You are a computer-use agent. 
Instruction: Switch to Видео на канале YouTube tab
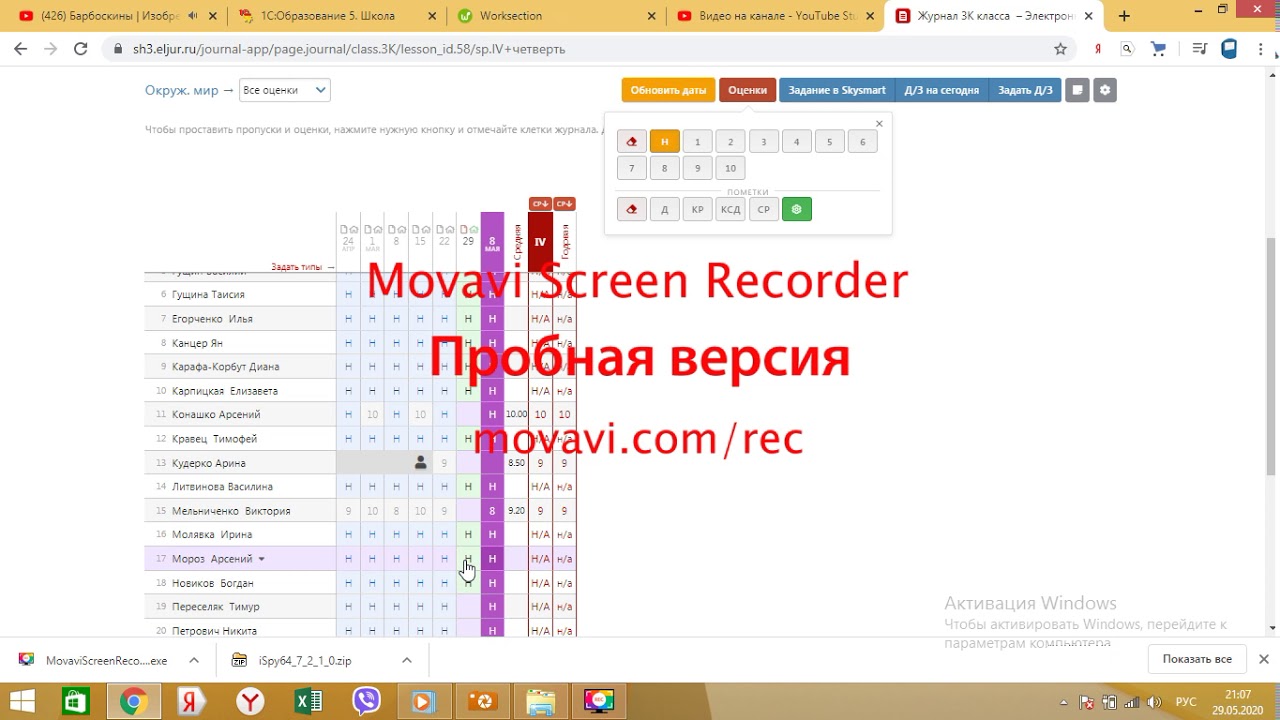point(775,16)
